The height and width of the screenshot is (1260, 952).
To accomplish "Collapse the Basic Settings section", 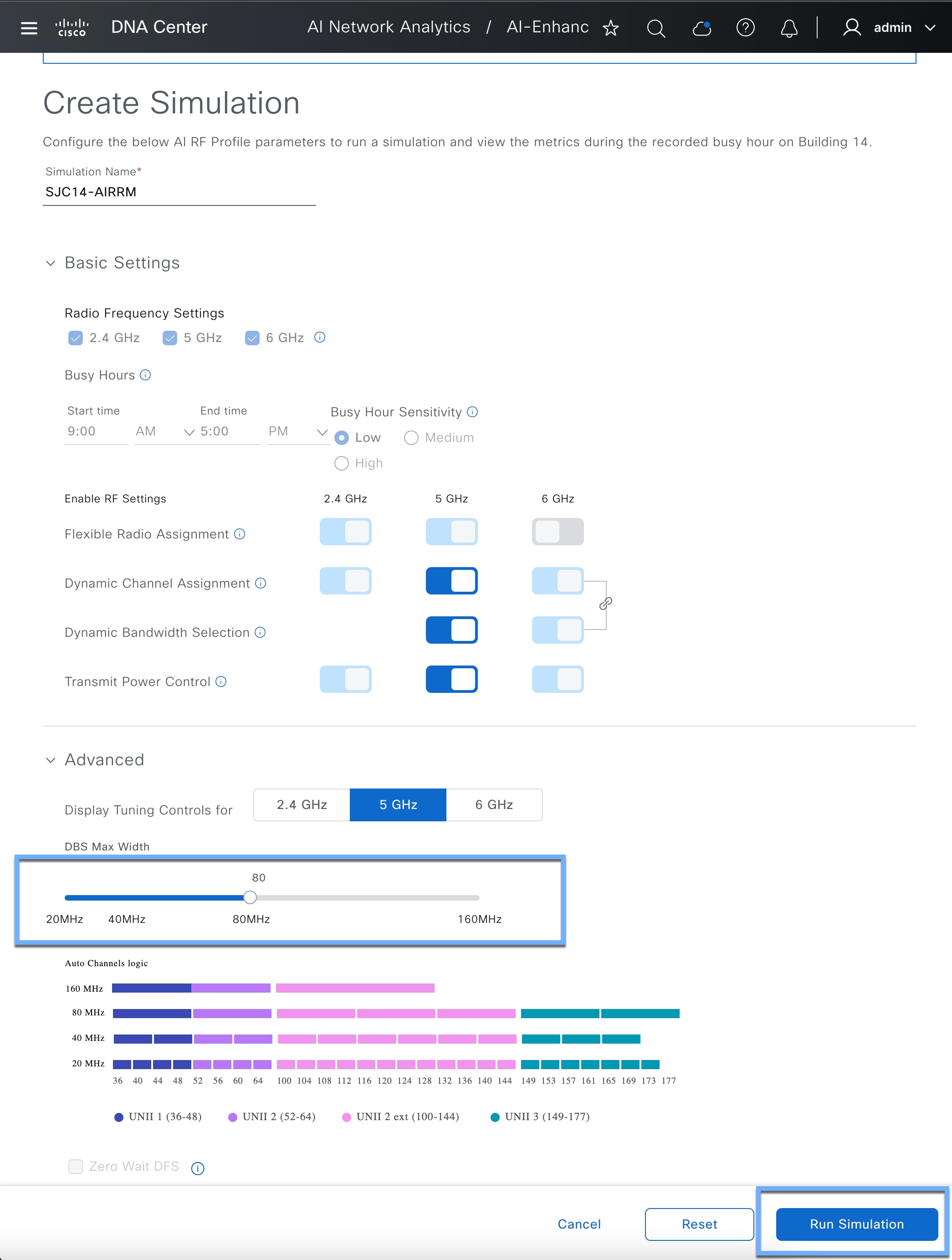I will point(50,263).
